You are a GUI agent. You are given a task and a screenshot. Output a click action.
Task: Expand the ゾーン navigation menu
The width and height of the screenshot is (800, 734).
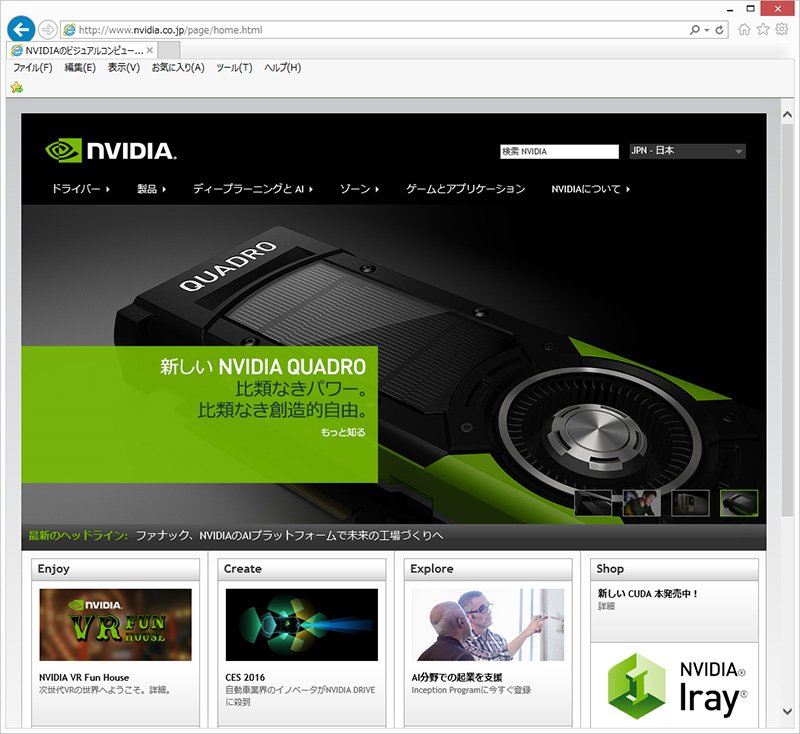click(x=359, y=189)
